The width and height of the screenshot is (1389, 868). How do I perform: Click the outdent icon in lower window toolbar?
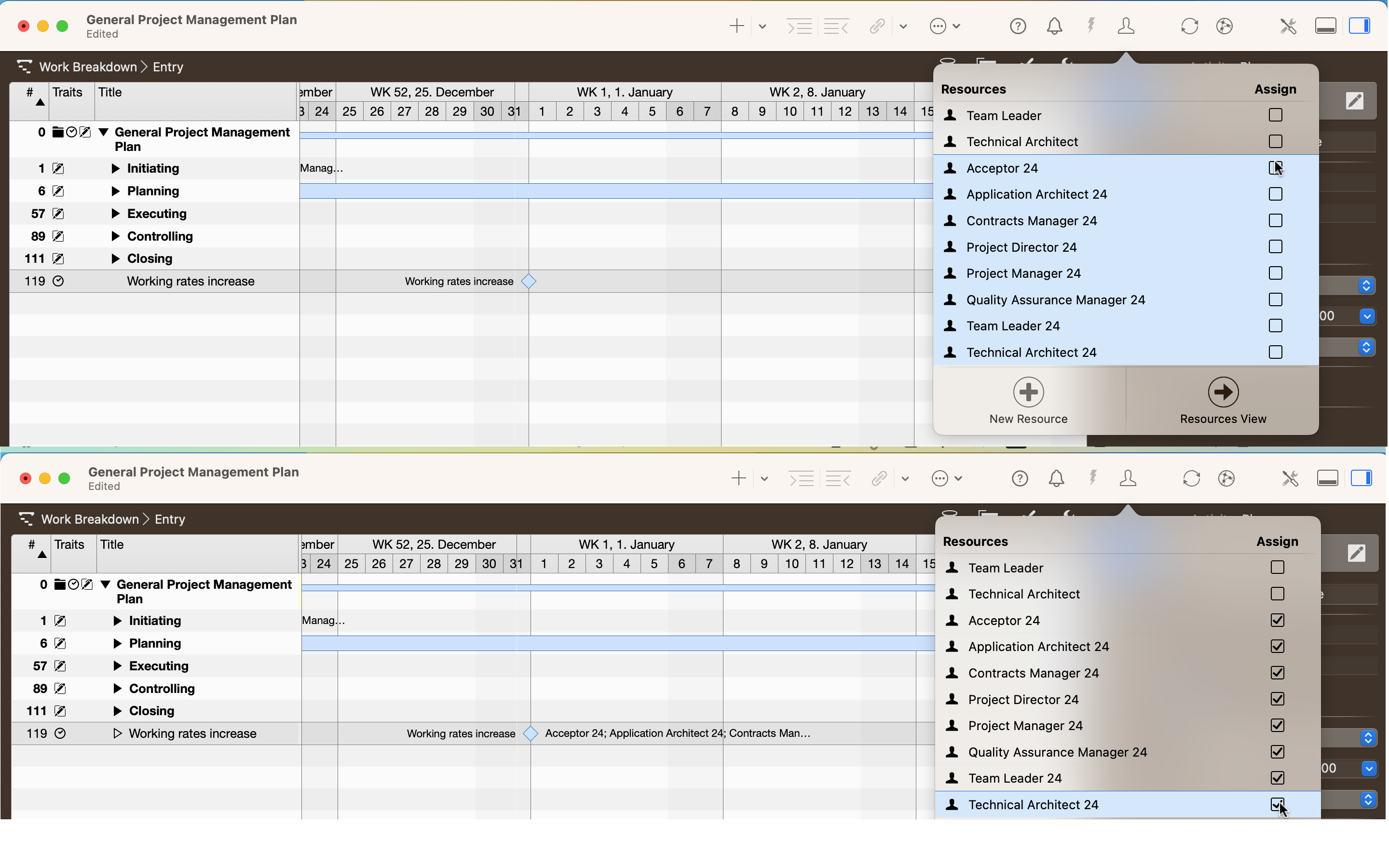(x=838, y=478)
